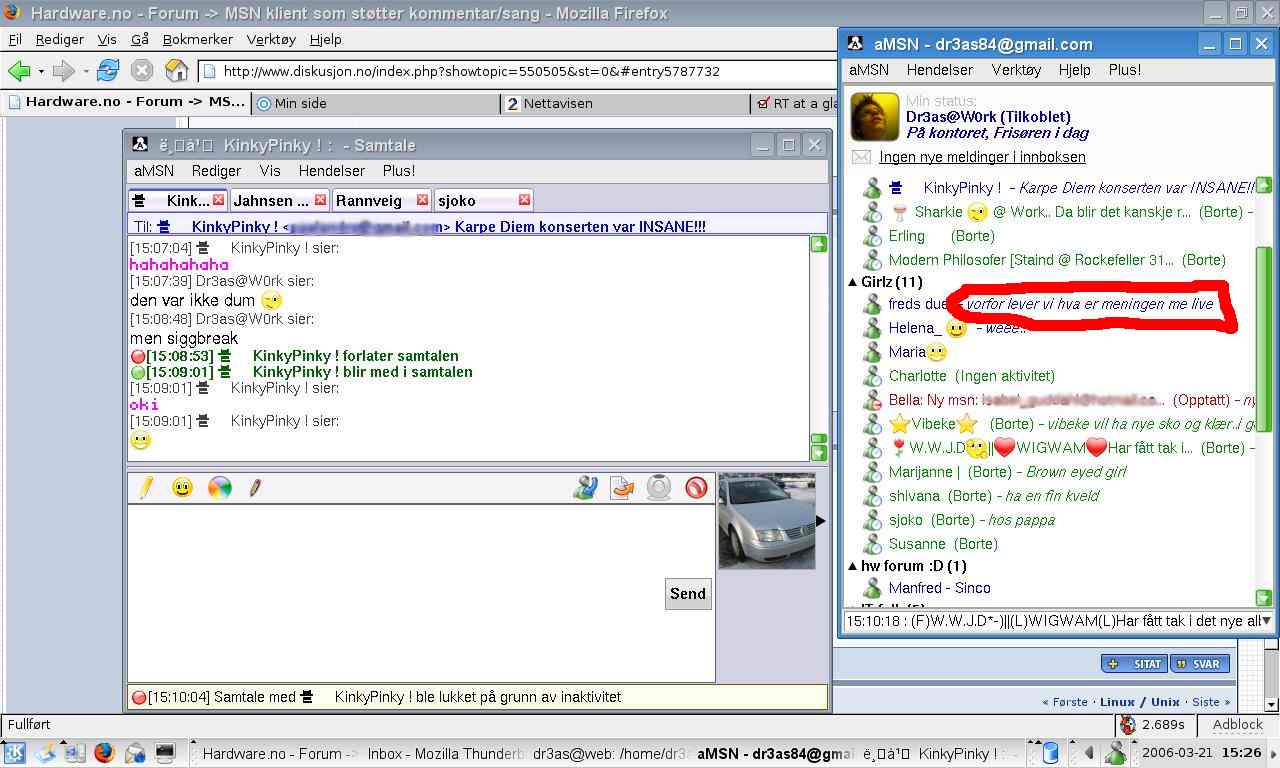Close the KinkyPinky chat tab
Viewport: 1280px width, 768px height.
(x=218, y=200)
